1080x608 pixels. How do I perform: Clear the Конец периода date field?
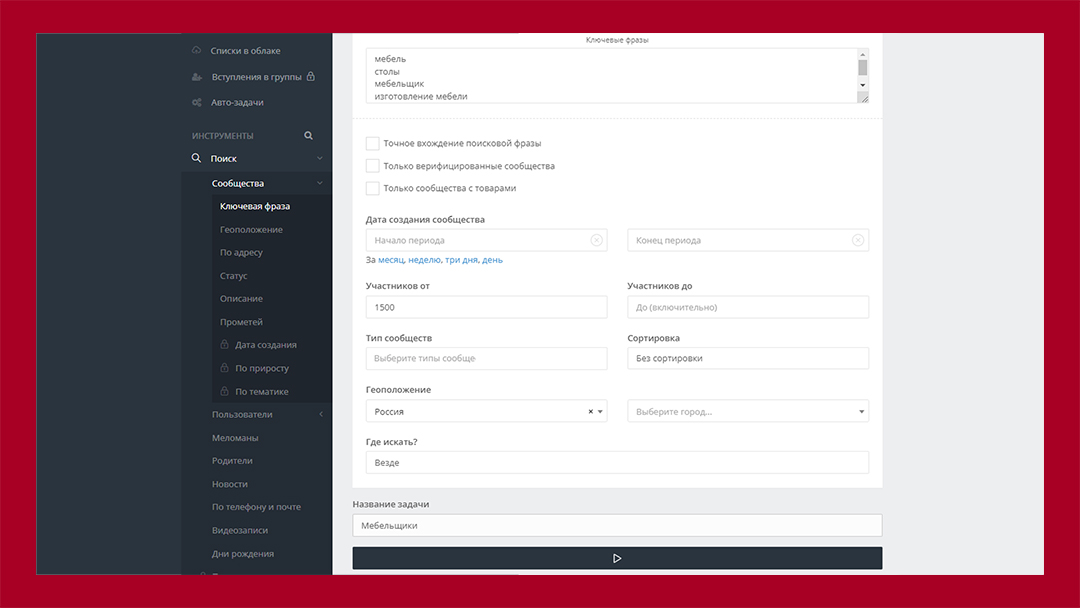click(x=858, y=240)
